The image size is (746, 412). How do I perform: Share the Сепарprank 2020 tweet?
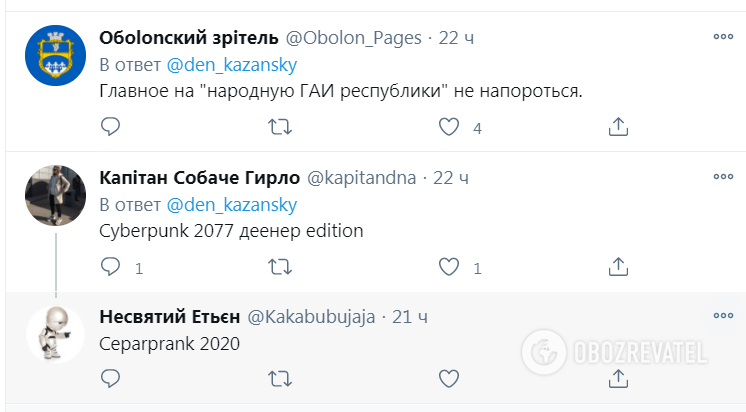pos(618,379)
